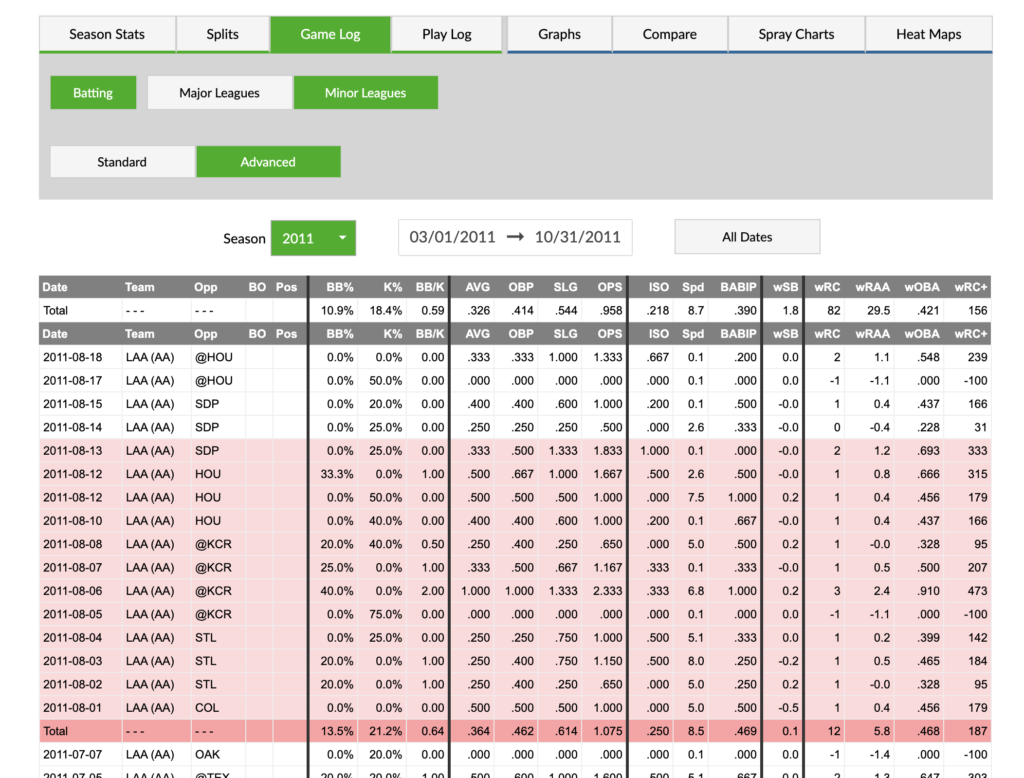Click the All Dates button

pyautogui.click(x=746, y=236)
